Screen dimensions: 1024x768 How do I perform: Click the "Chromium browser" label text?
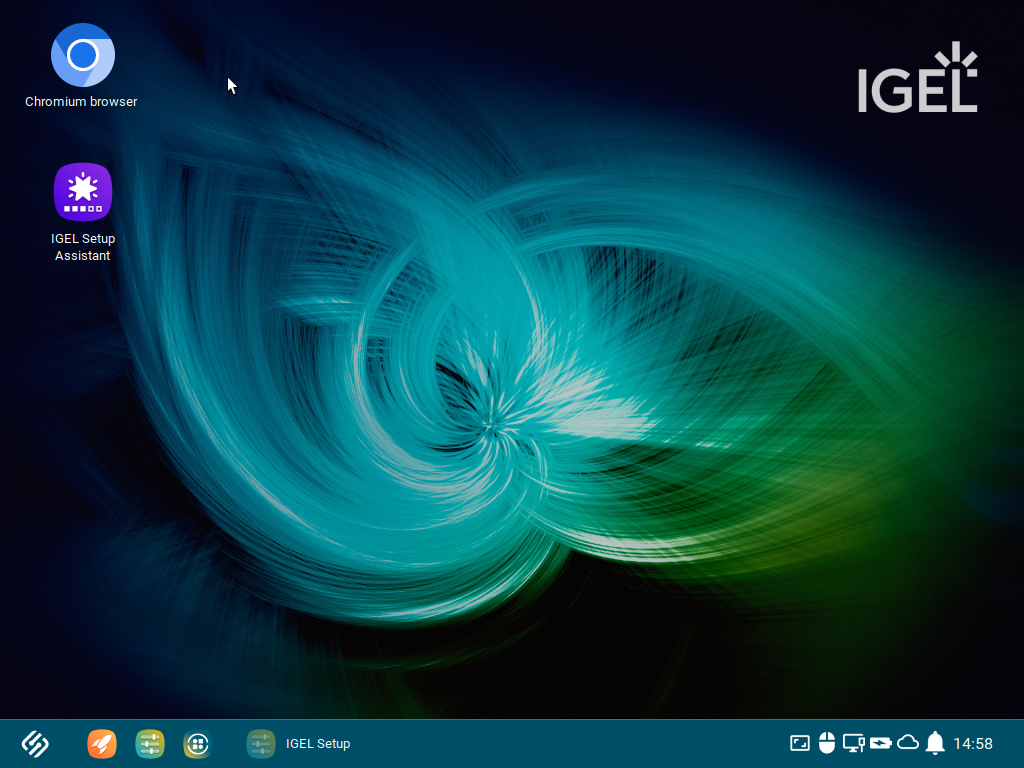(x=81, y=102)
